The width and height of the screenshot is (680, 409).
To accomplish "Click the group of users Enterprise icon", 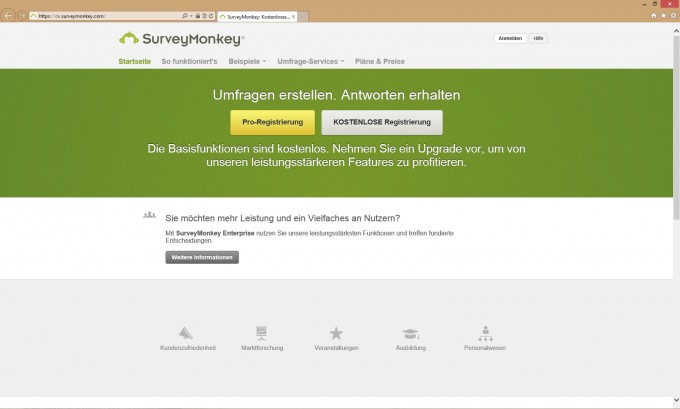I will pyautogui.click(x=150, y=215).
